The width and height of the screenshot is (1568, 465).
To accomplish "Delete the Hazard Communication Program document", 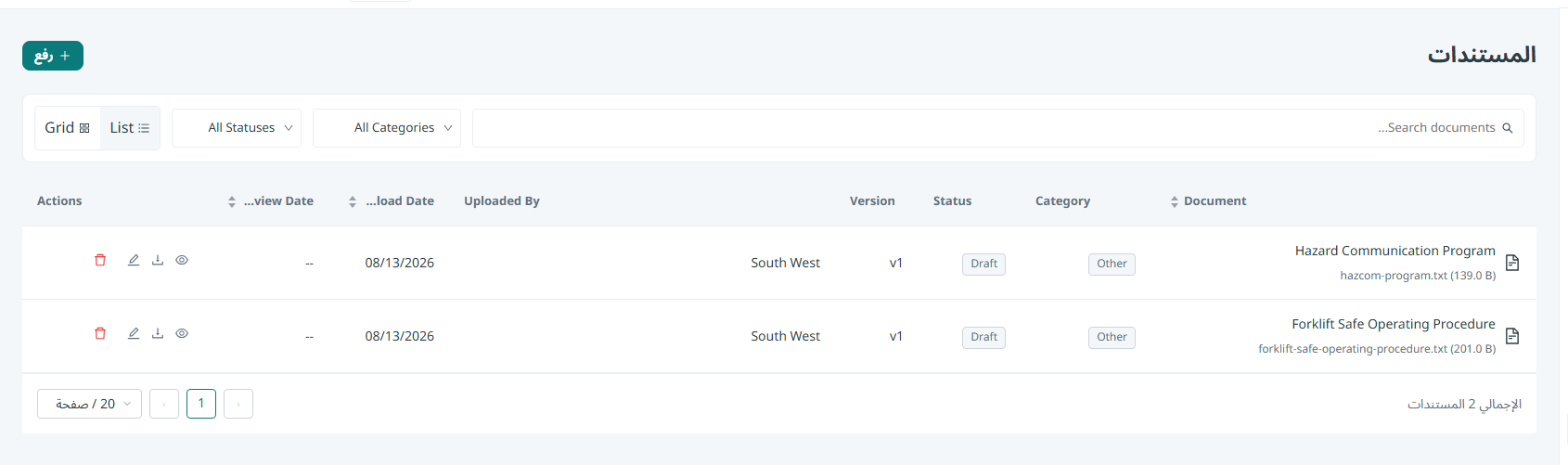I will tap(100, 260).
